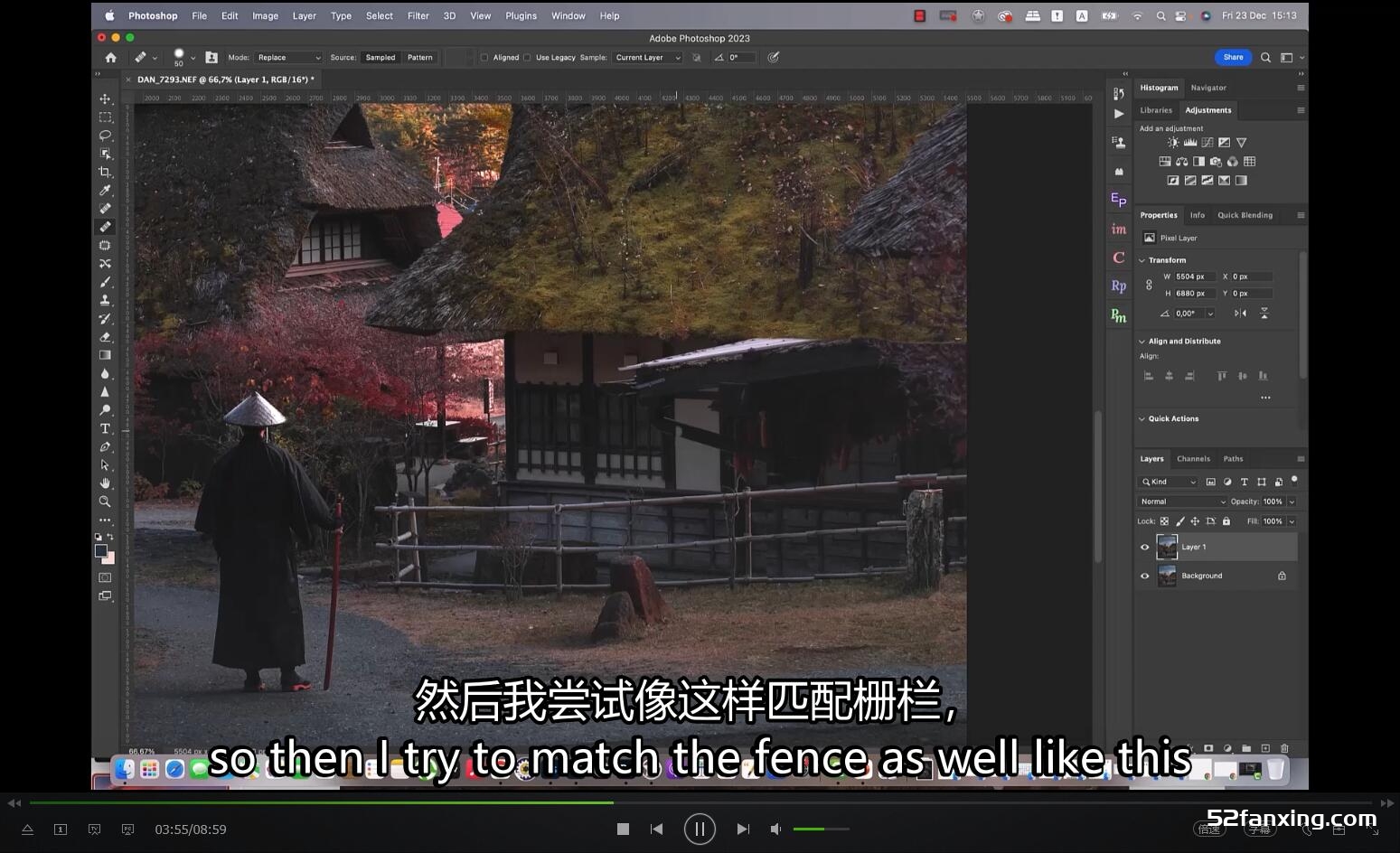Screen dimensions: 1400x853
Task: Open the Kind filter dropdown
Action: coord(1169,482)
